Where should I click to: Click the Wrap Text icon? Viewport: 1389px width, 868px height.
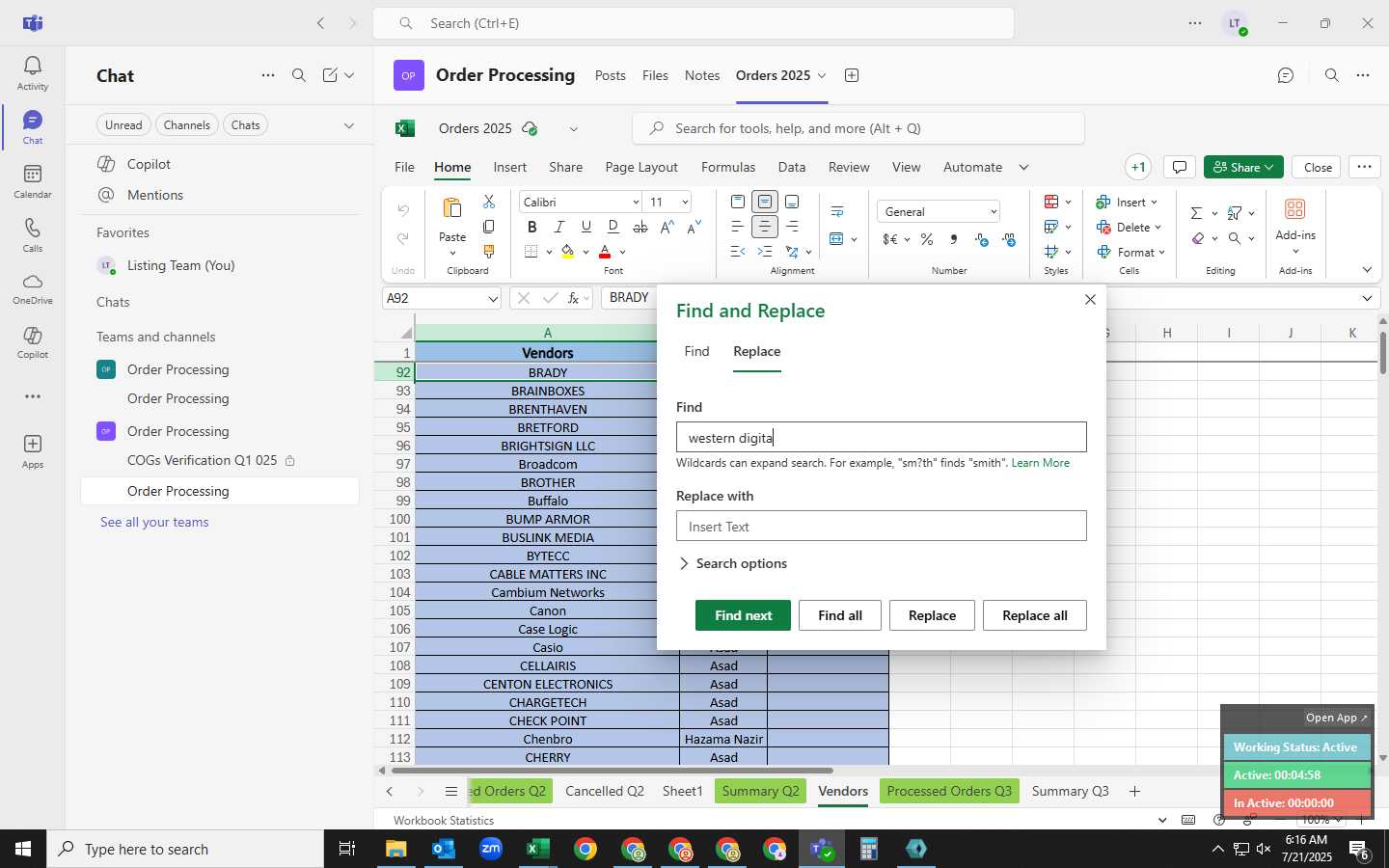[x=836, y=211]
